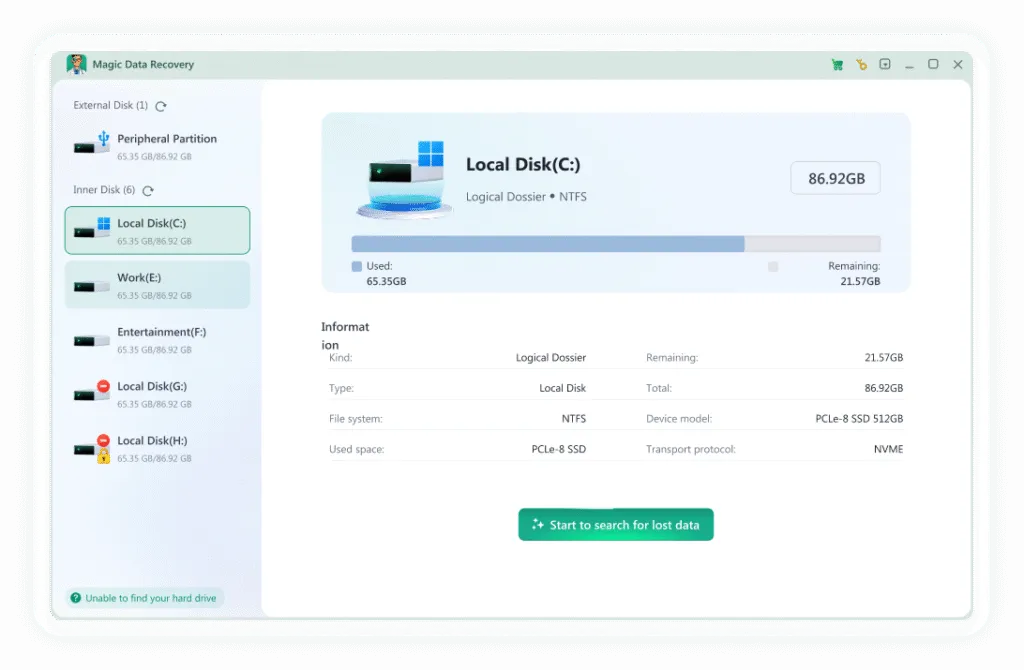Screen dimensions: 1024x670
Task: Click the Transport protocol value 'NVME'
Action: pyautogui.click(x=888, y=449)
